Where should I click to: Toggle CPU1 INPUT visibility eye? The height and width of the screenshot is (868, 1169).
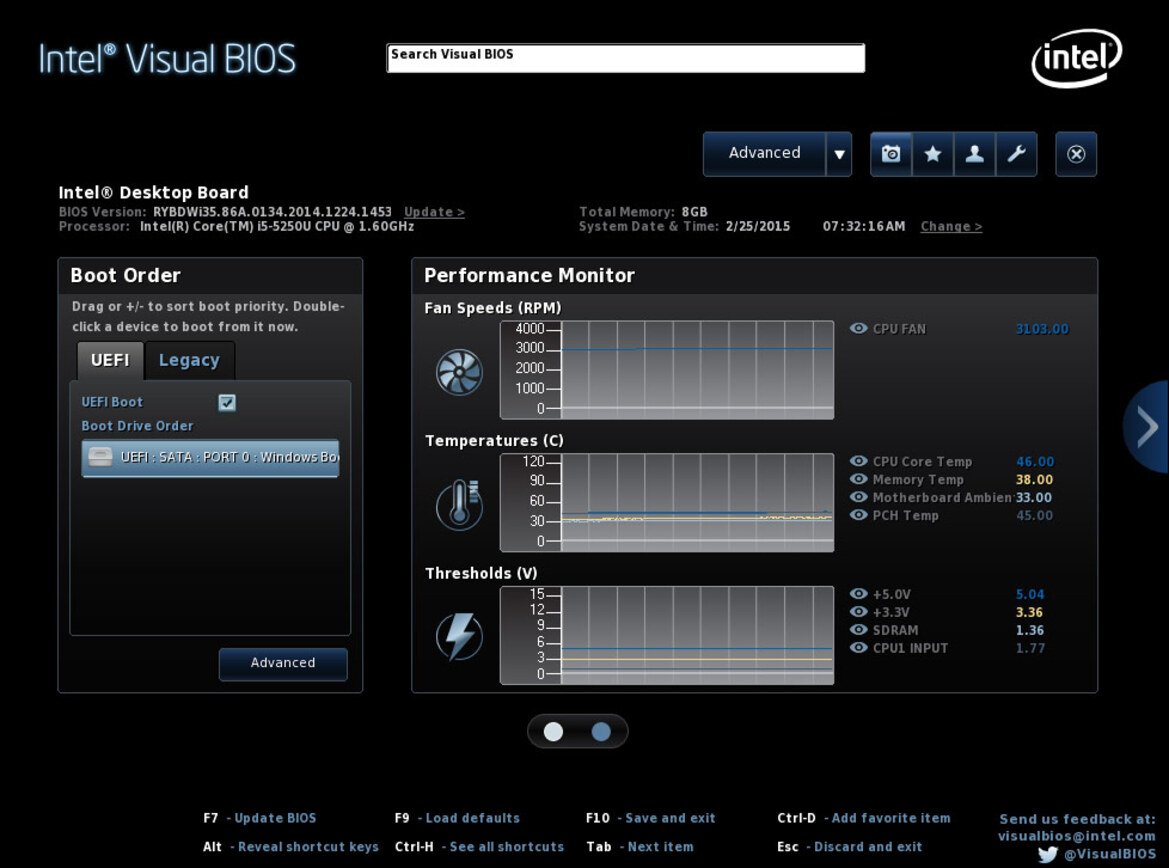[x=858, y=647]
